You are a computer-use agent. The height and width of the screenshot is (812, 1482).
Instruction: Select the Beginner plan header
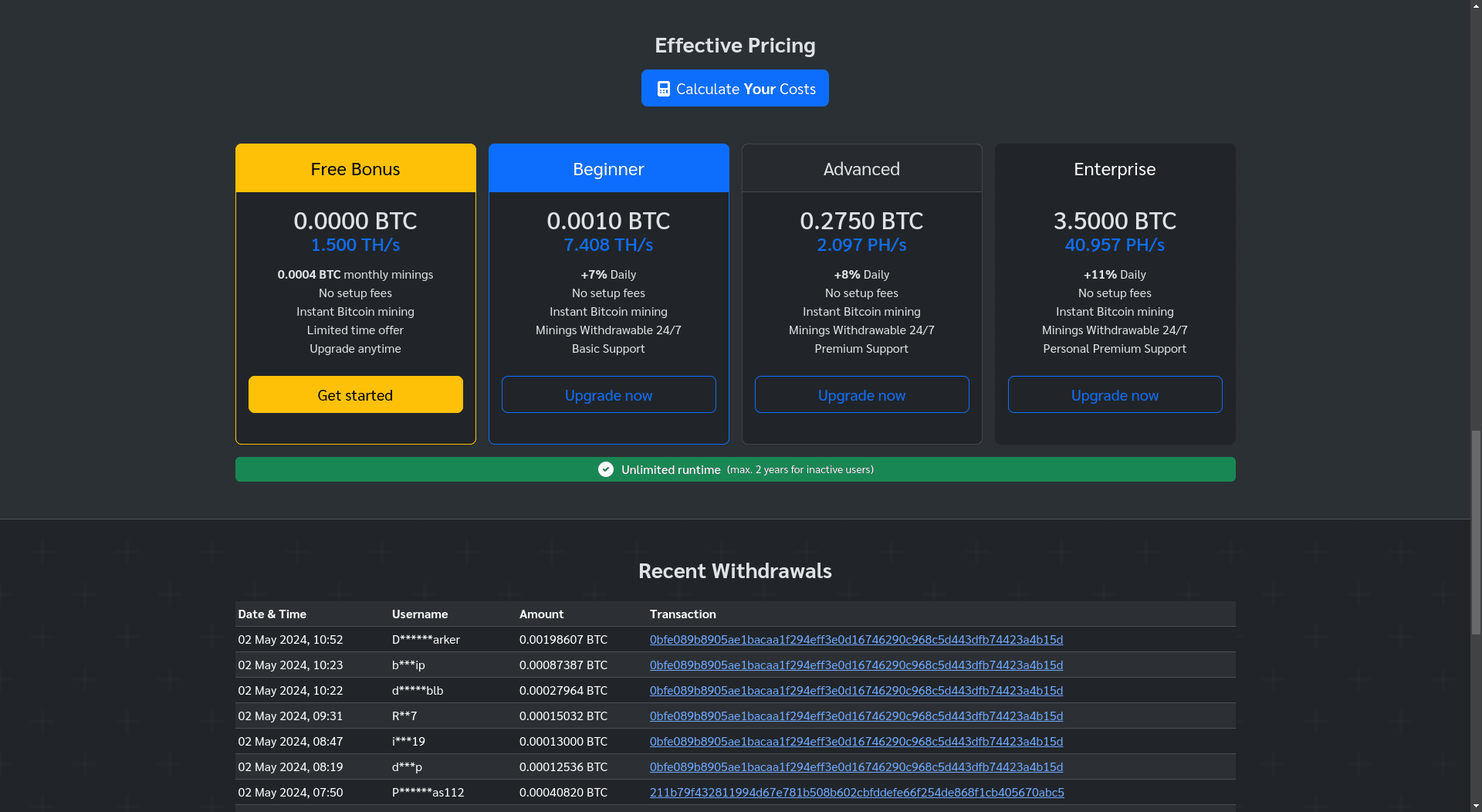608,168
